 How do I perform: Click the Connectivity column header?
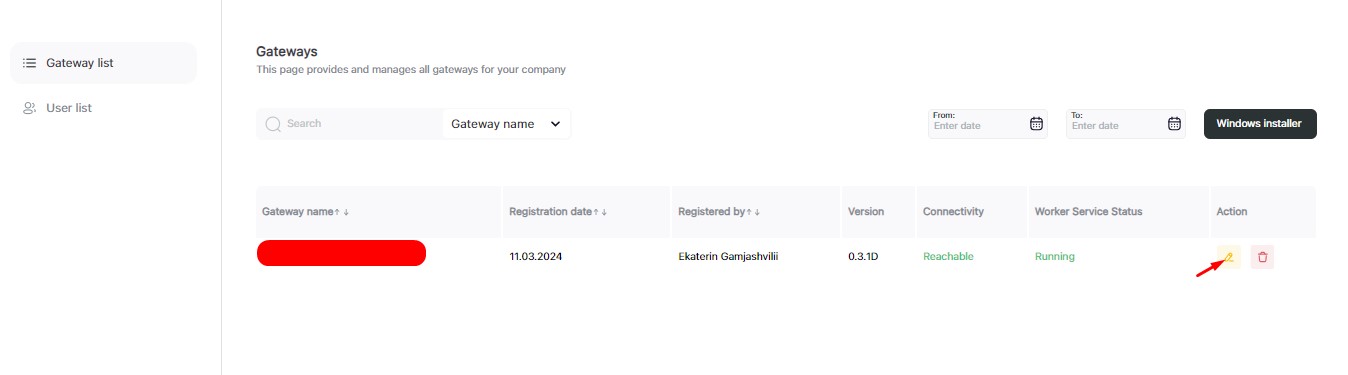953,212
